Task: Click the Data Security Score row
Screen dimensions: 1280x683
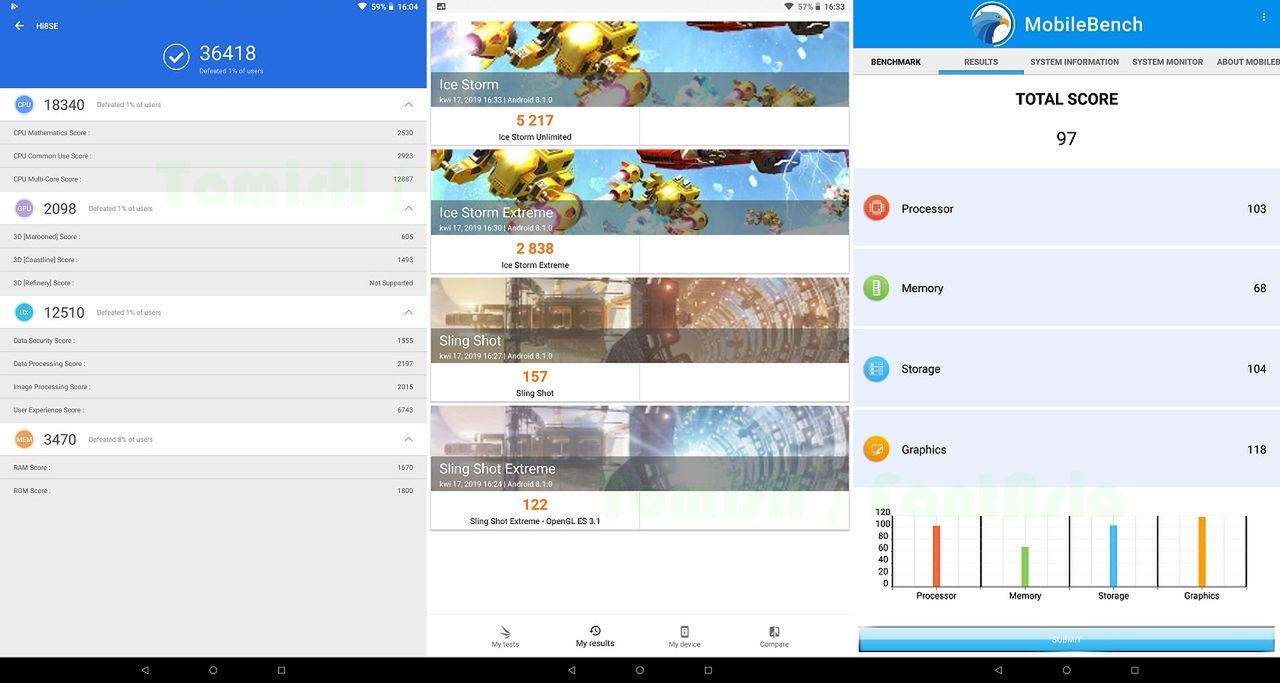Action: [x=213, y=341]
